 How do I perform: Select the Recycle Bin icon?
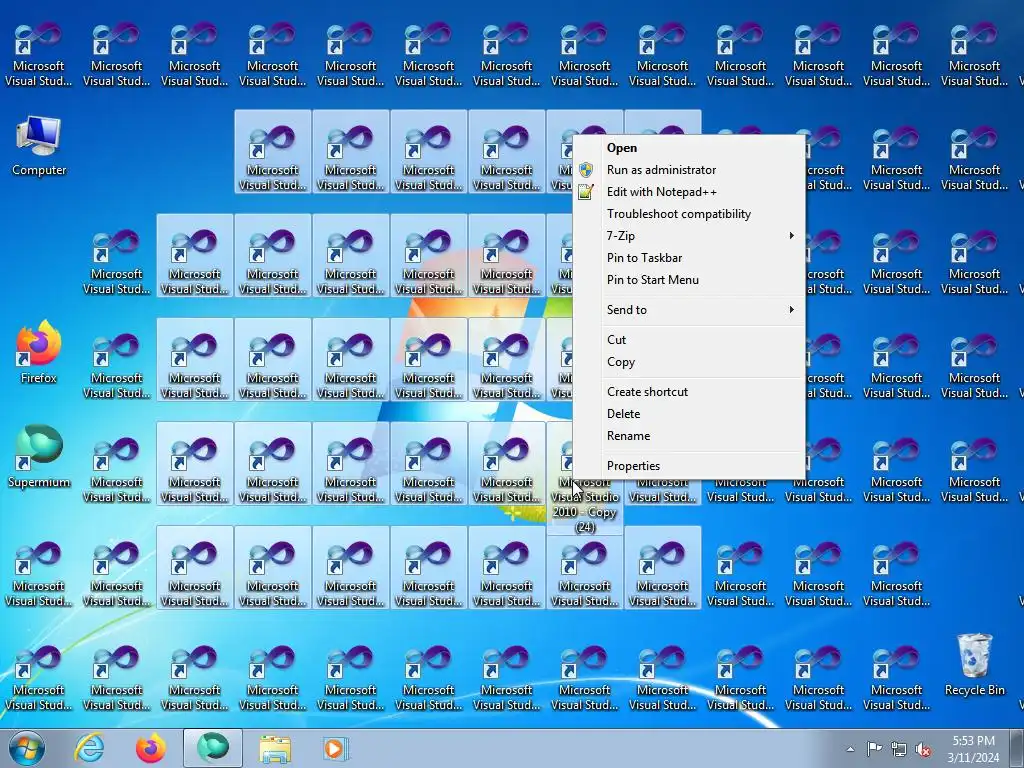point(974,665)
